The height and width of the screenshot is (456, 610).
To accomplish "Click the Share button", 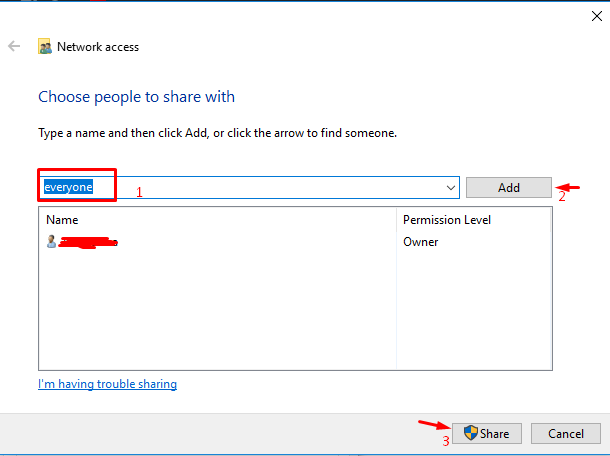I will 487,433.
